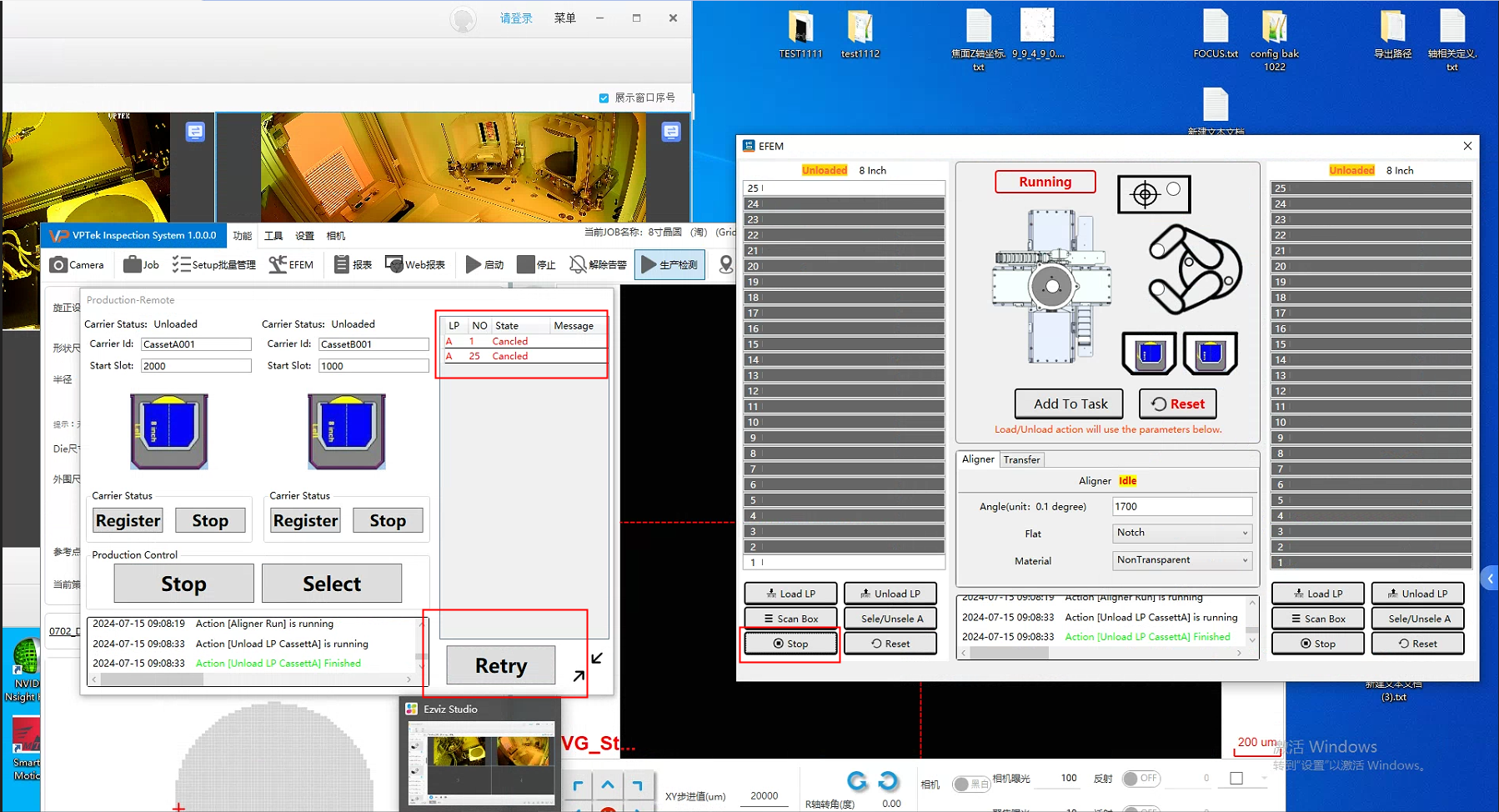This screenshot has height=812, width=1499.
Task: Select slot 25 in left EFEM port
Action: click(844, 188)
